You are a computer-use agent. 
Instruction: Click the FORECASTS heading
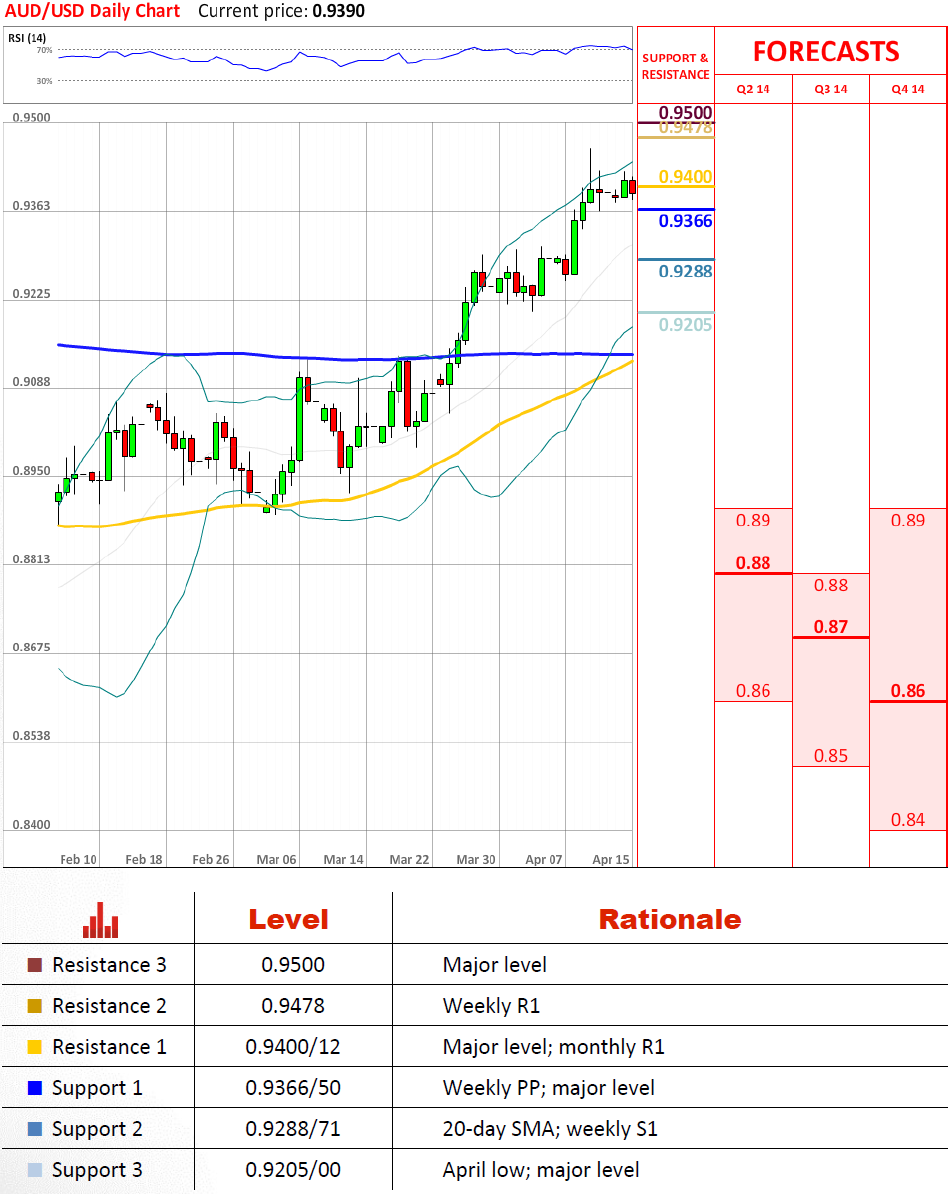pyautogui.click(x=826, y=52)
